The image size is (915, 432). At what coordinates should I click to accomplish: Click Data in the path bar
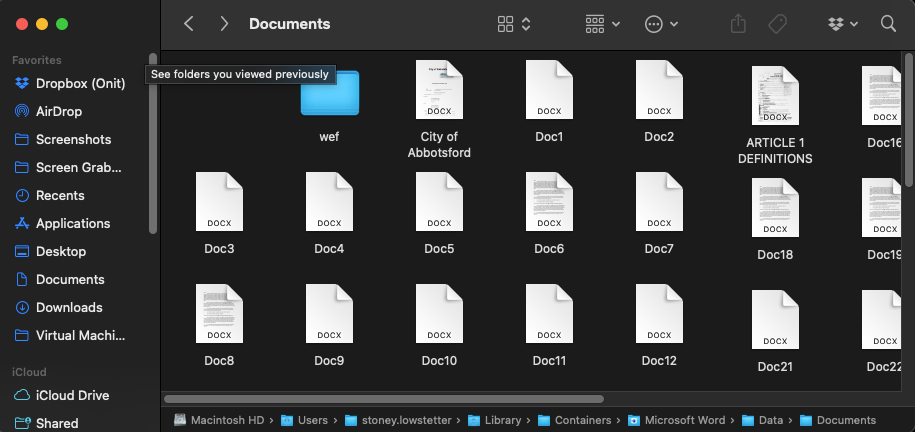762,420
